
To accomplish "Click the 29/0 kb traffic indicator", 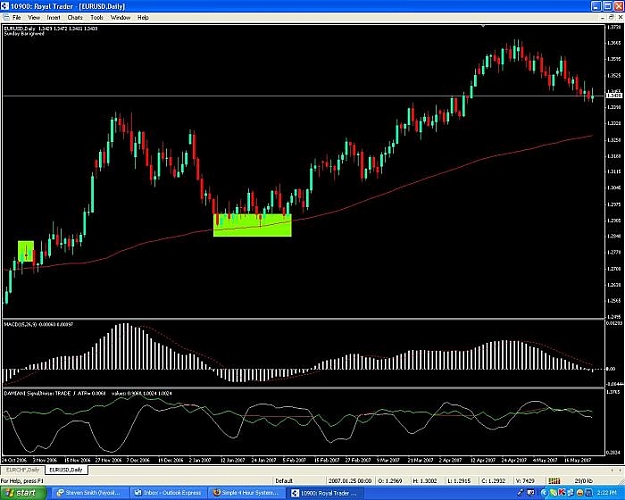I will coord(583,481).
